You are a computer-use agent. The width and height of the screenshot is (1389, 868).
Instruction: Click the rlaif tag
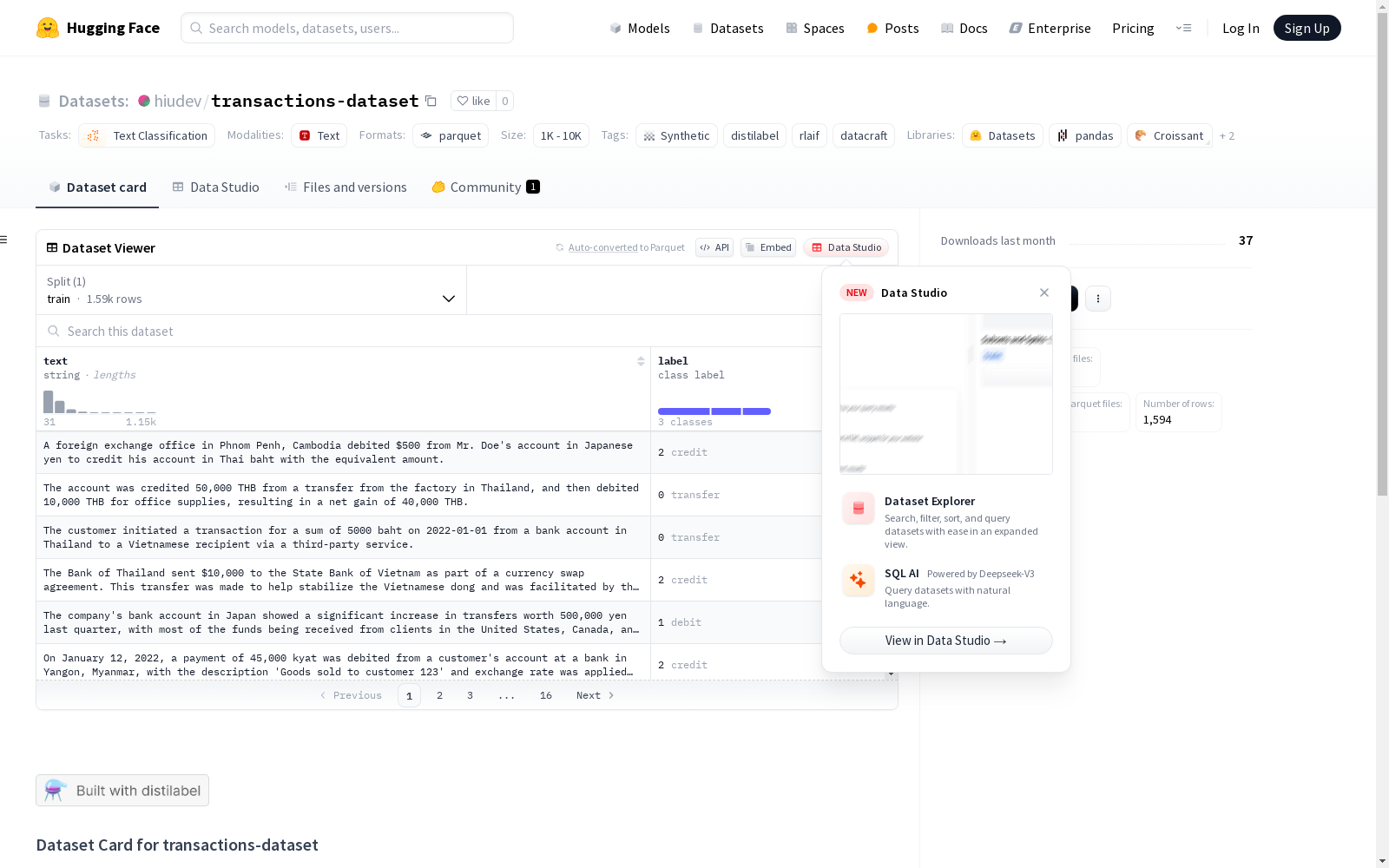(x=809, y=135)
